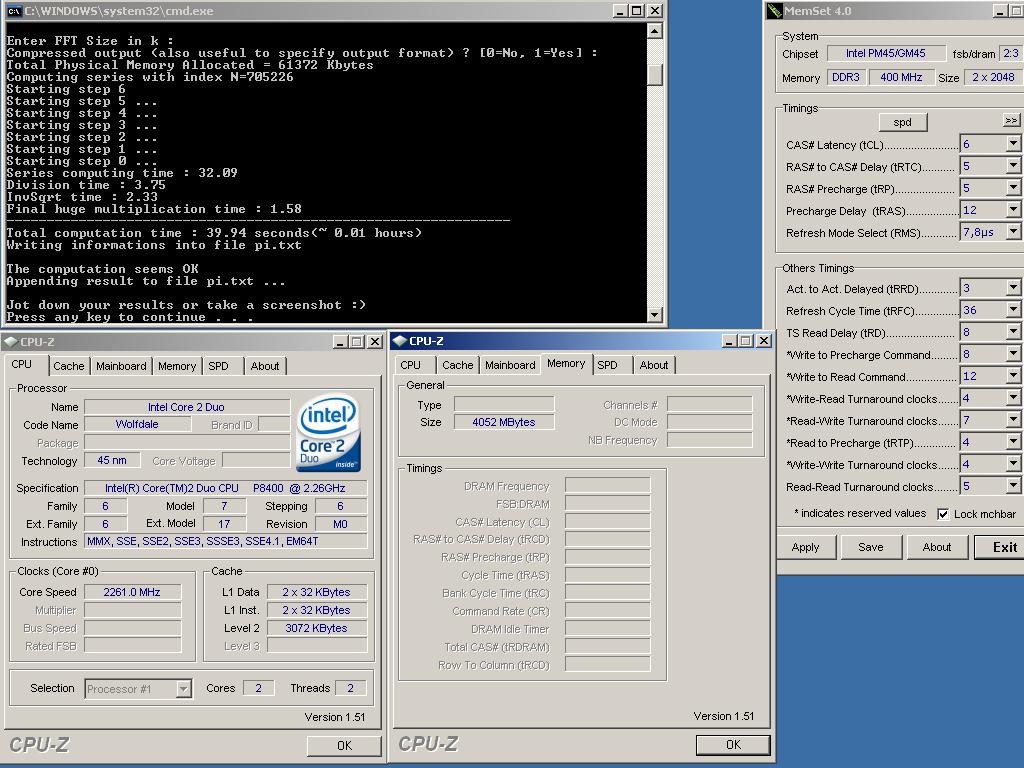Open the Write to Precharge Command dropdown

click(1013, 355)
